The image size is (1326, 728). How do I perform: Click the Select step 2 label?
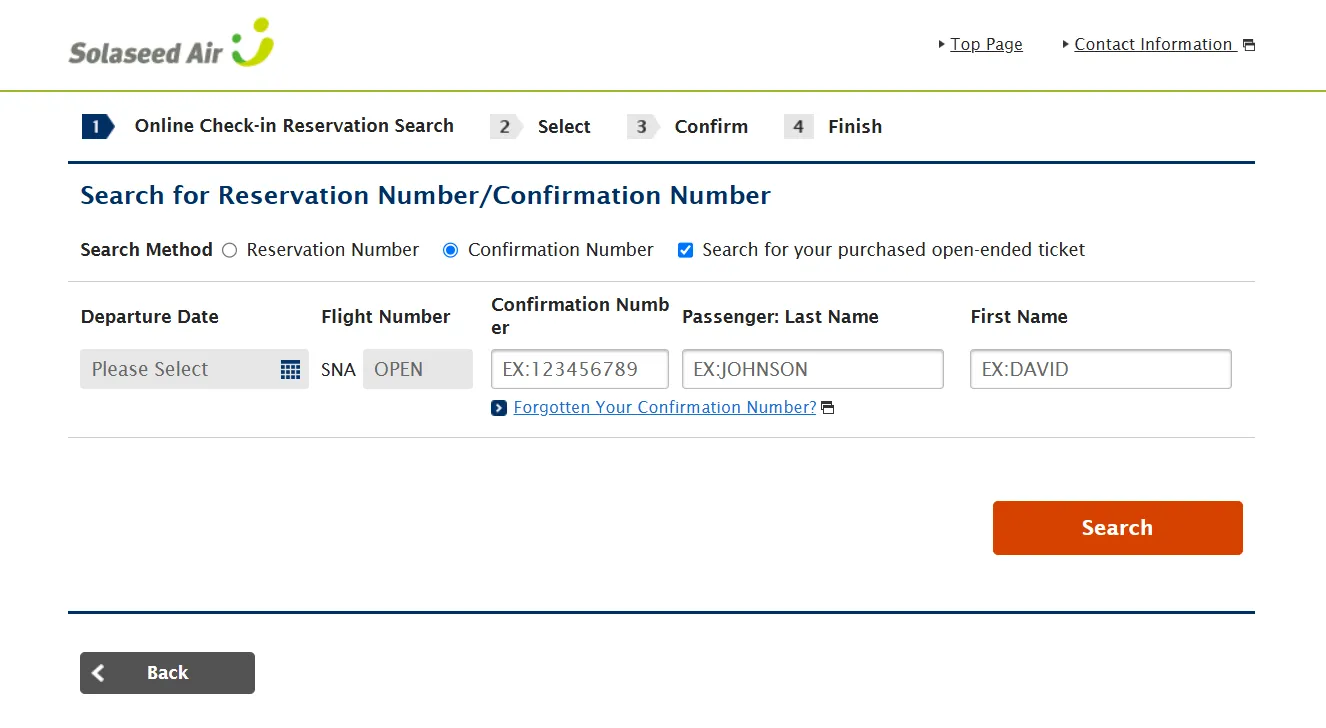pos(564,127)
